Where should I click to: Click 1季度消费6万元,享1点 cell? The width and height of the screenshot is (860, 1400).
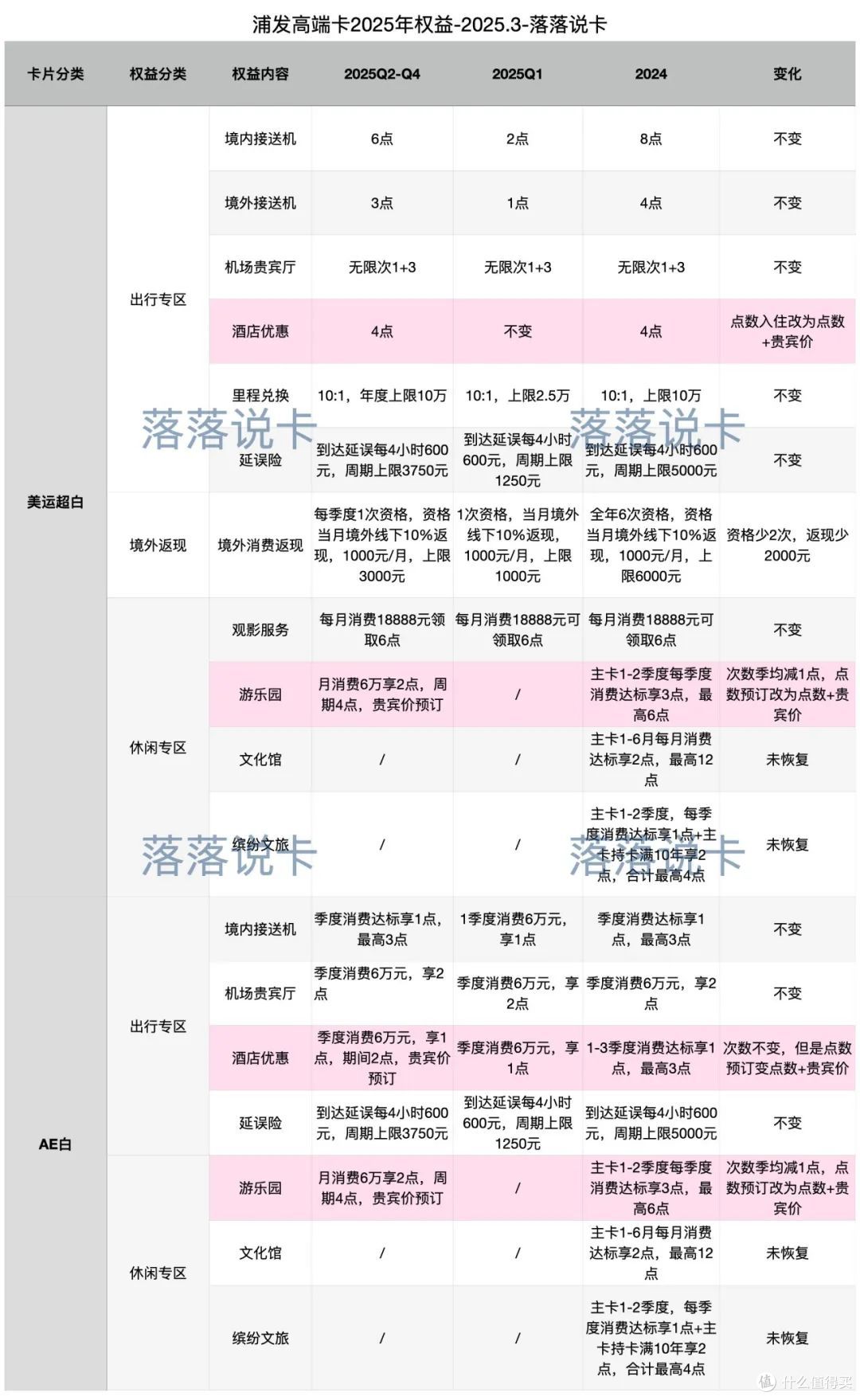tap(518, 929)
